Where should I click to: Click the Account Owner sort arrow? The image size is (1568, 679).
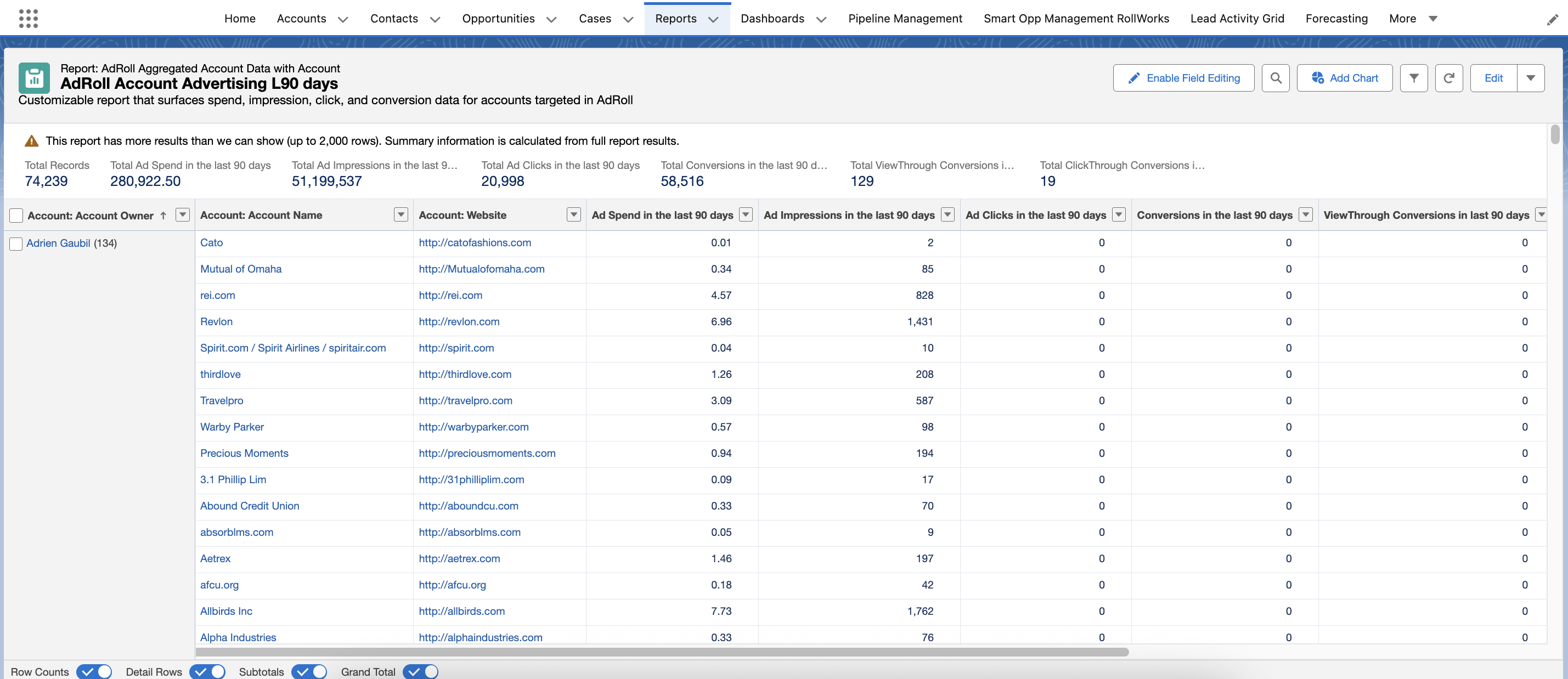pyautogui.click(x=163, y=216)
